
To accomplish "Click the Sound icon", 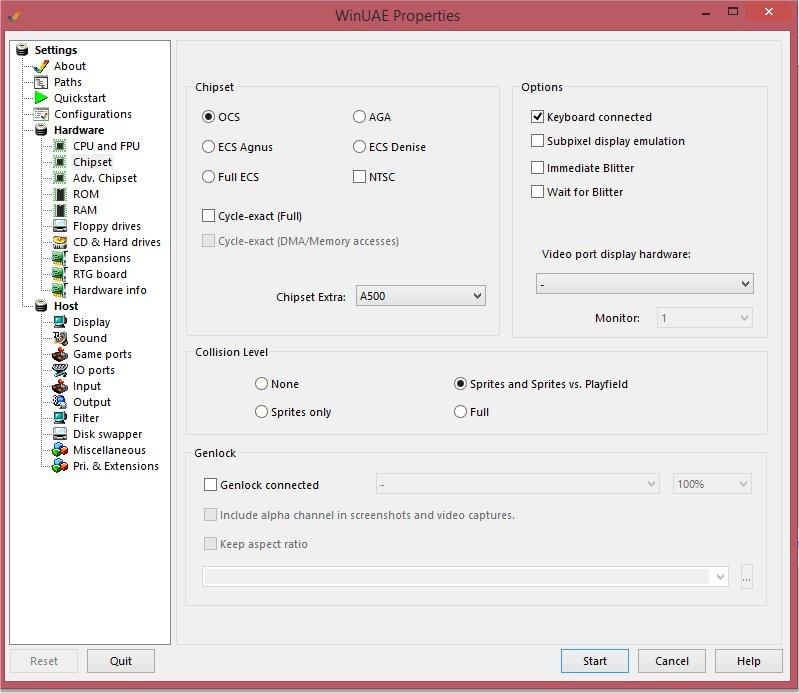I will click(x=60, y=338).
